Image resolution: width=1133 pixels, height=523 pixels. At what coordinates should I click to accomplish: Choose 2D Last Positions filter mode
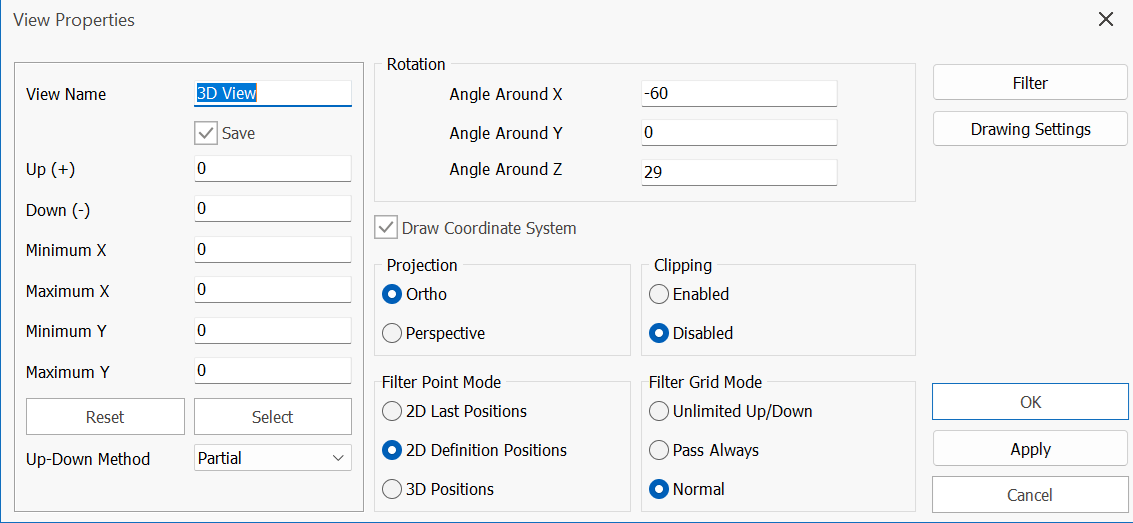pos(392,411)
